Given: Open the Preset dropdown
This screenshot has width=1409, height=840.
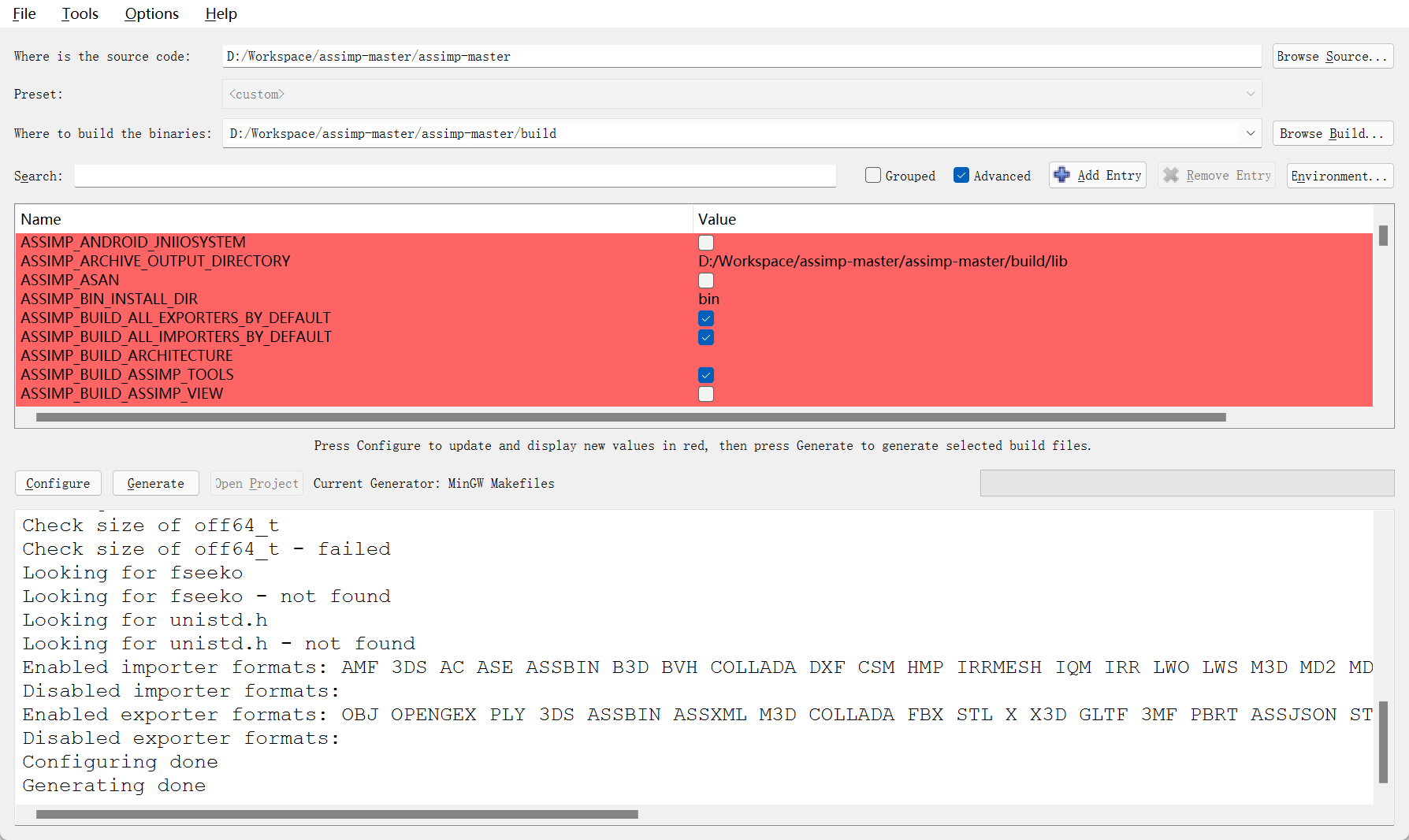Looking at the screenshot, I should pos(1250,94).
